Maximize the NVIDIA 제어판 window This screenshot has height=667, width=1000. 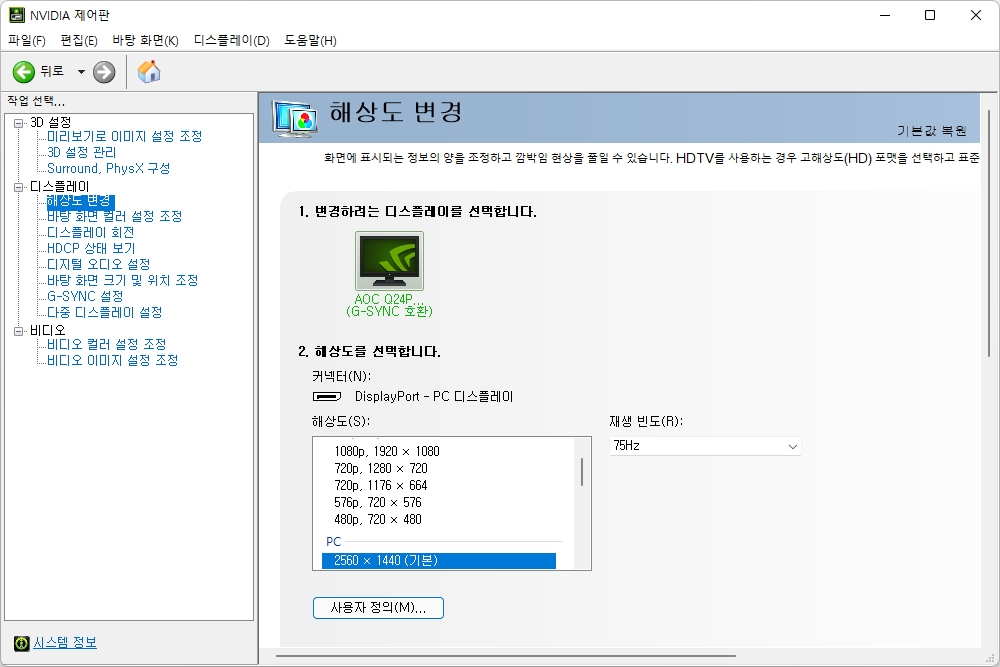point(930,15)
